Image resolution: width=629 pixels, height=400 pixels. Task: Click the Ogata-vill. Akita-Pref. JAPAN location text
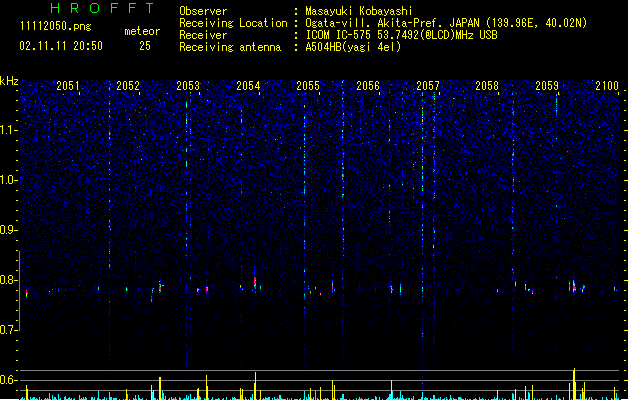[446, 23]
